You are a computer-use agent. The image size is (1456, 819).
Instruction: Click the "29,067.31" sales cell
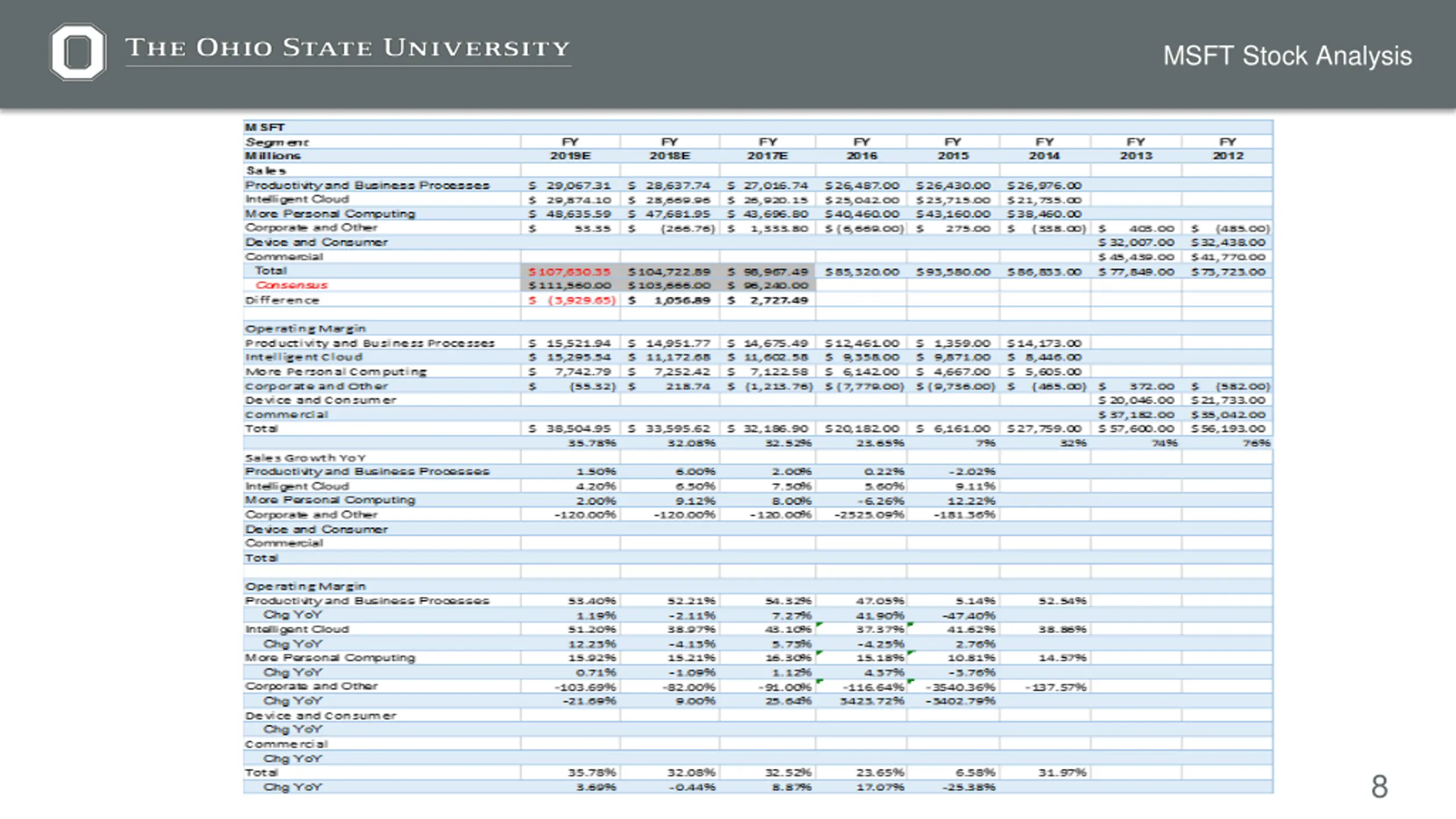point(578,185)
